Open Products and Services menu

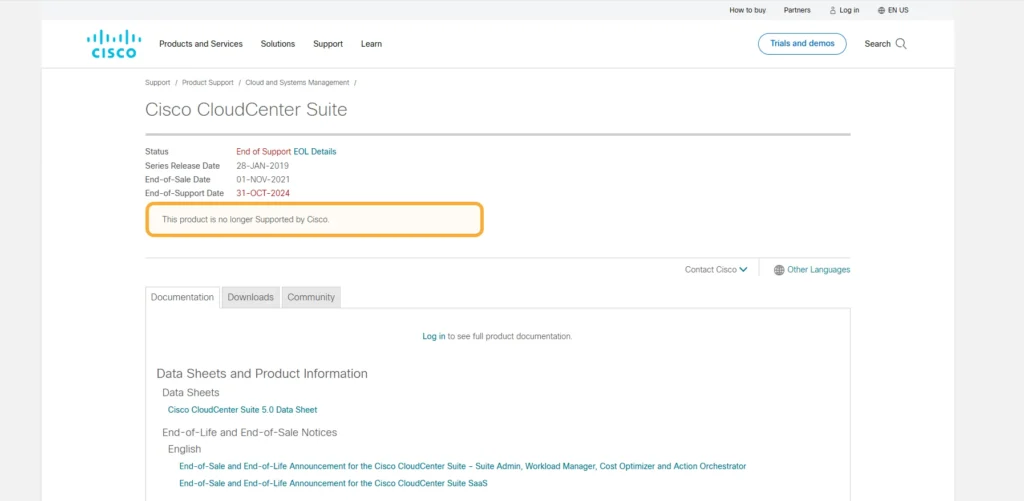tap(200, 44)
